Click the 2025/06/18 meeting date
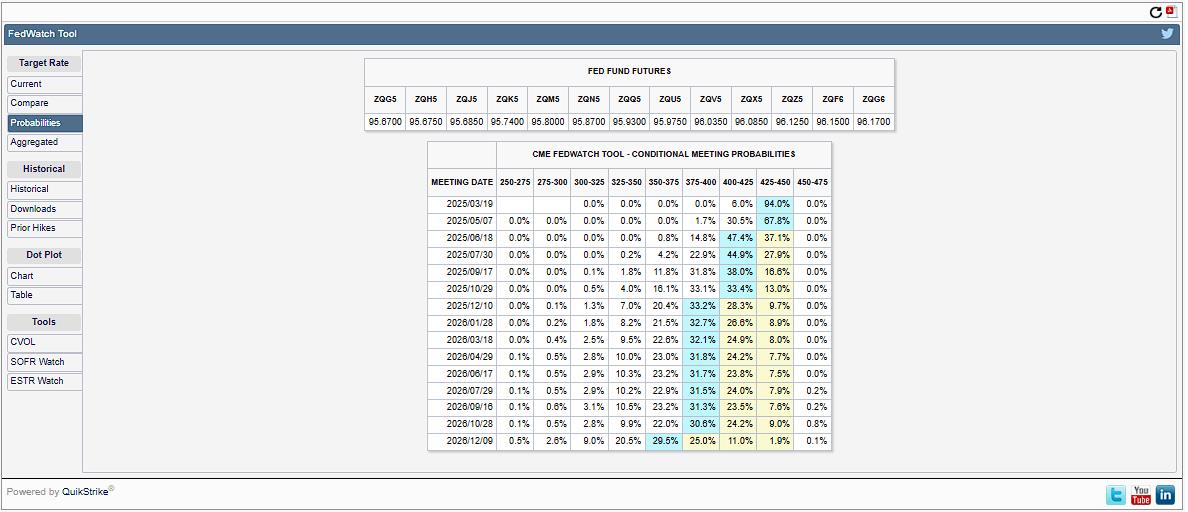Image resolution: width=1188 pixels, height=512 pixels. (x=462, y=238)
